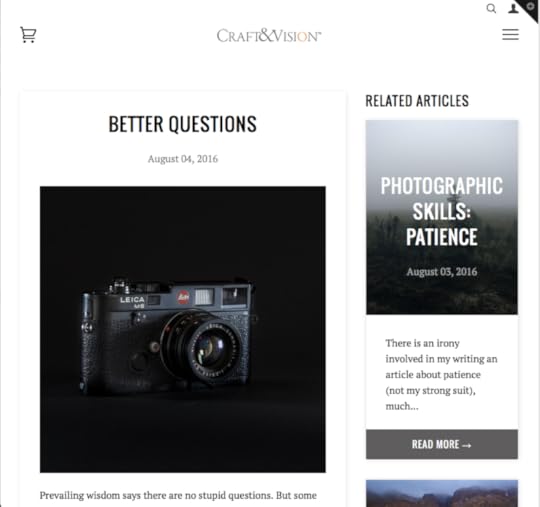Open the user account icon

pyautogui.click(x=513, y=8)
